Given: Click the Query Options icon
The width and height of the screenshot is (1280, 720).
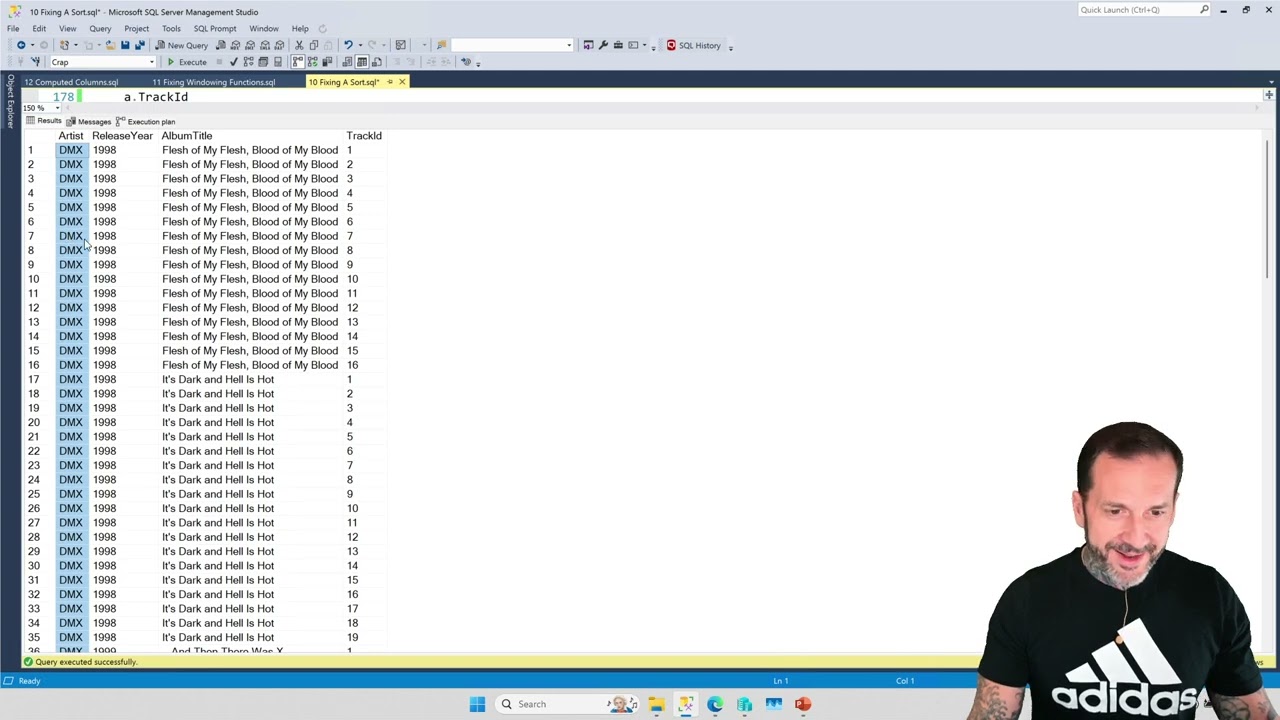Looking at the screenshot, I should [x=263, y=62].
